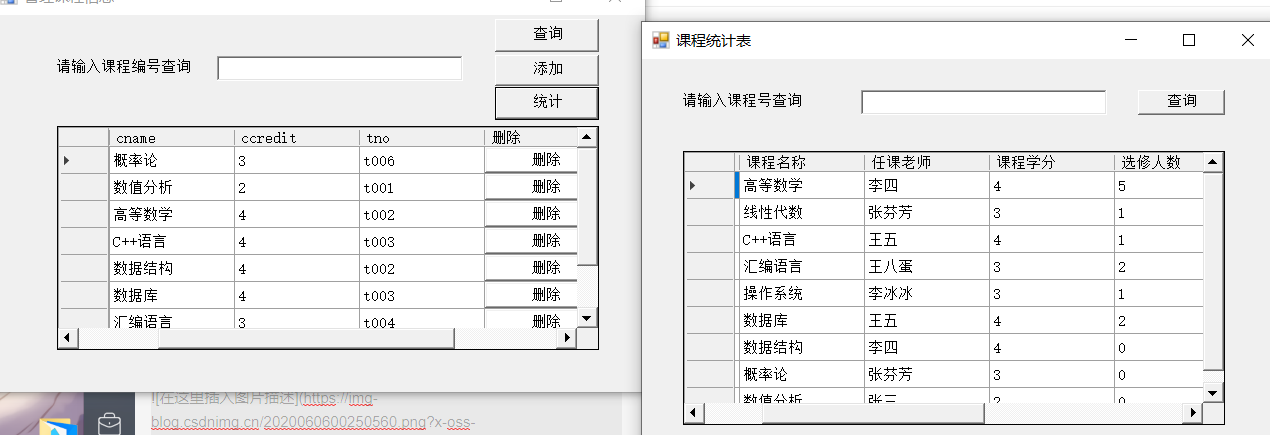Click 删除 button in the 数据结构 row
The image size is (1270, 435).
[x=532, y=268]
